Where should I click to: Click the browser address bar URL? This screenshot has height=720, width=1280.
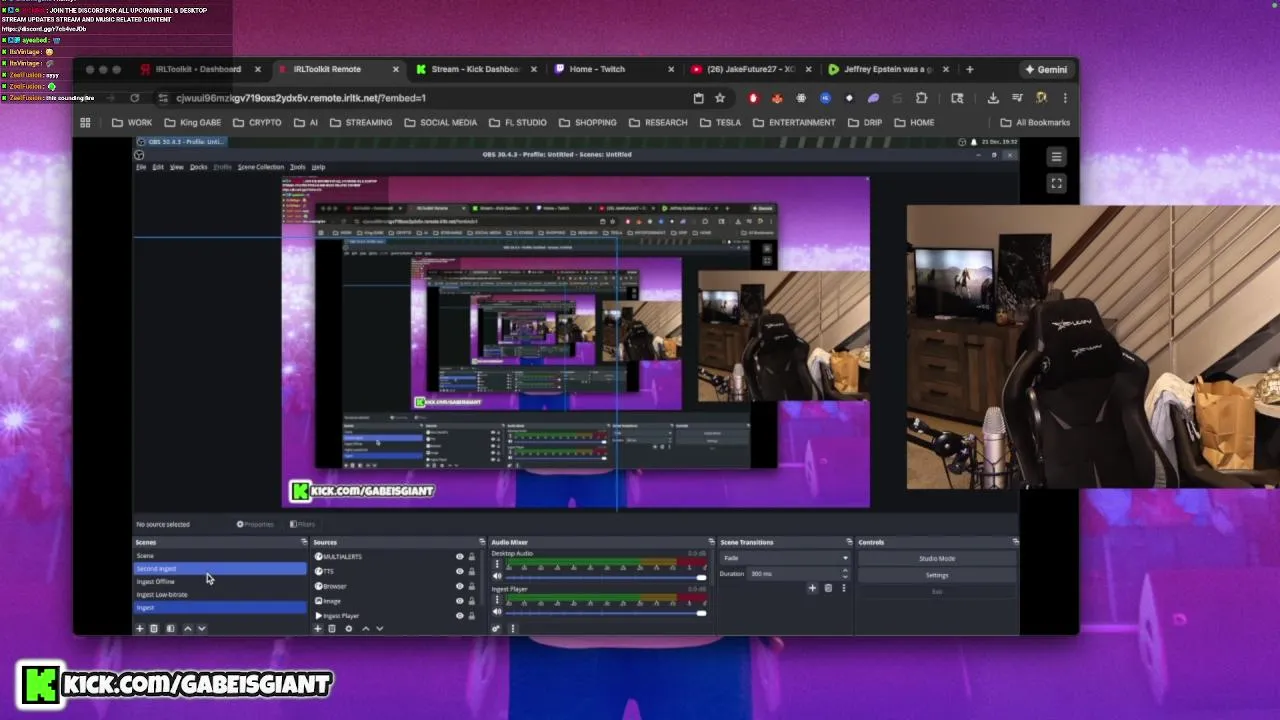301,98
